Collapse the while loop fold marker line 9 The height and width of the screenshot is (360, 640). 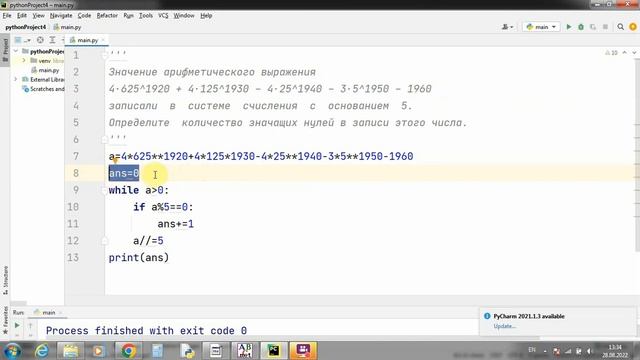coord(104,190)
